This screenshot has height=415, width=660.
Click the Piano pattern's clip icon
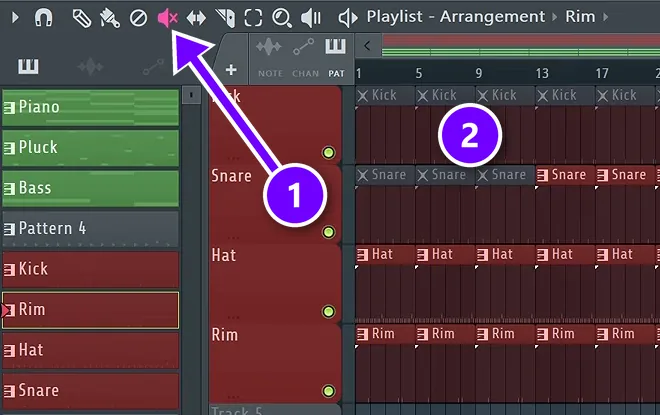[x=9, y=108]
